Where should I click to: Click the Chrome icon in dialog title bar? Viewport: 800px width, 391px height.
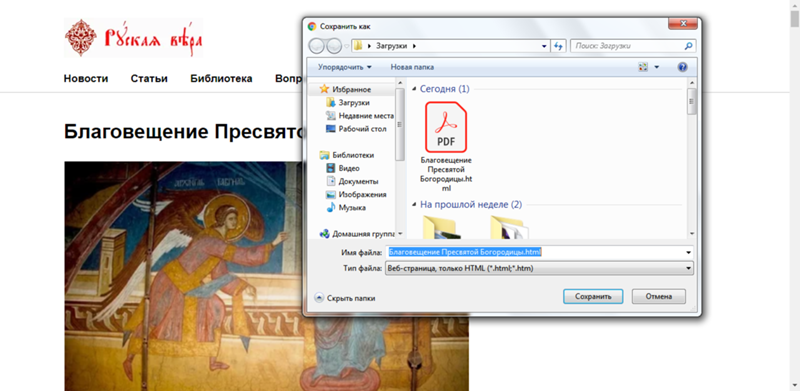point(312,26)
